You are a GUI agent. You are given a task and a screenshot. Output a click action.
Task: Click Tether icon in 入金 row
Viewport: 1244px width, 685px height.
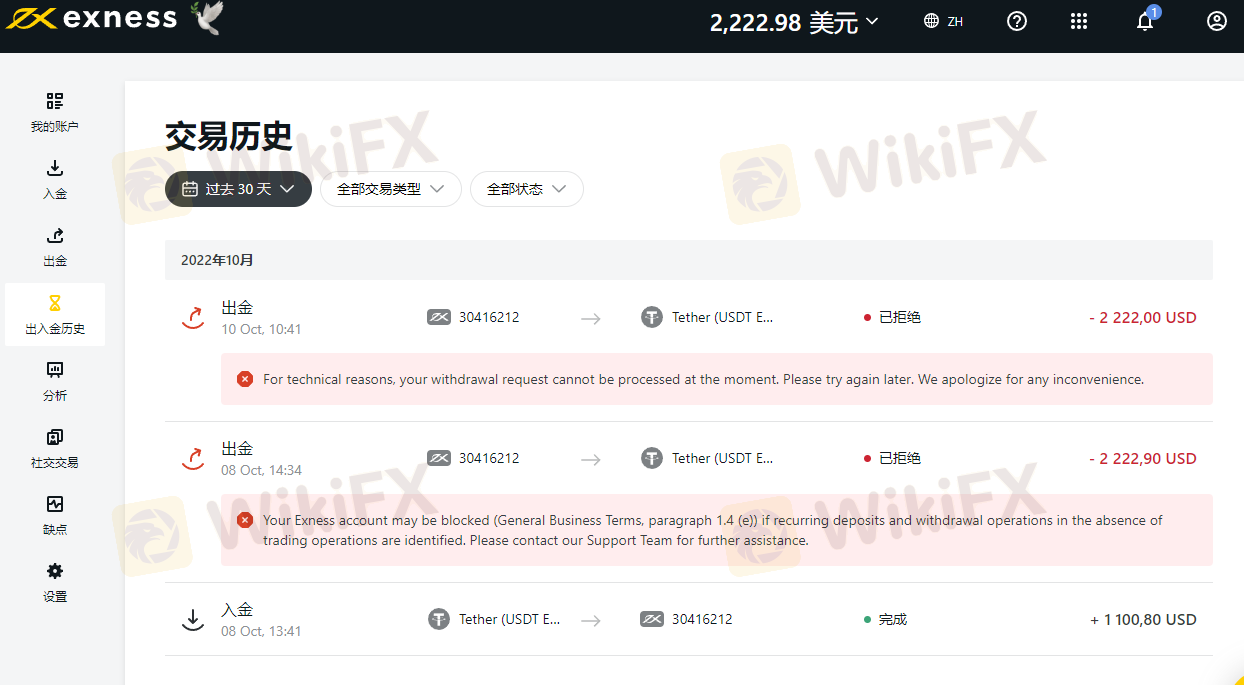click(x=439, y=620)
